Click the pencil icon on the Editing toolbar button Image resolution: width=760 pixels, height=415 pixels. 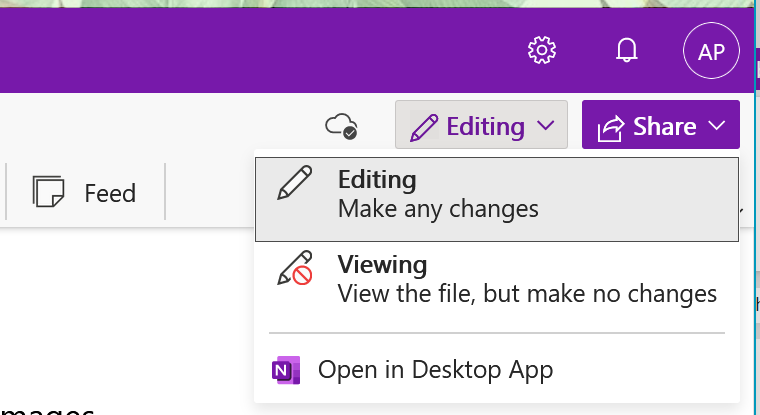pos(424,127)
